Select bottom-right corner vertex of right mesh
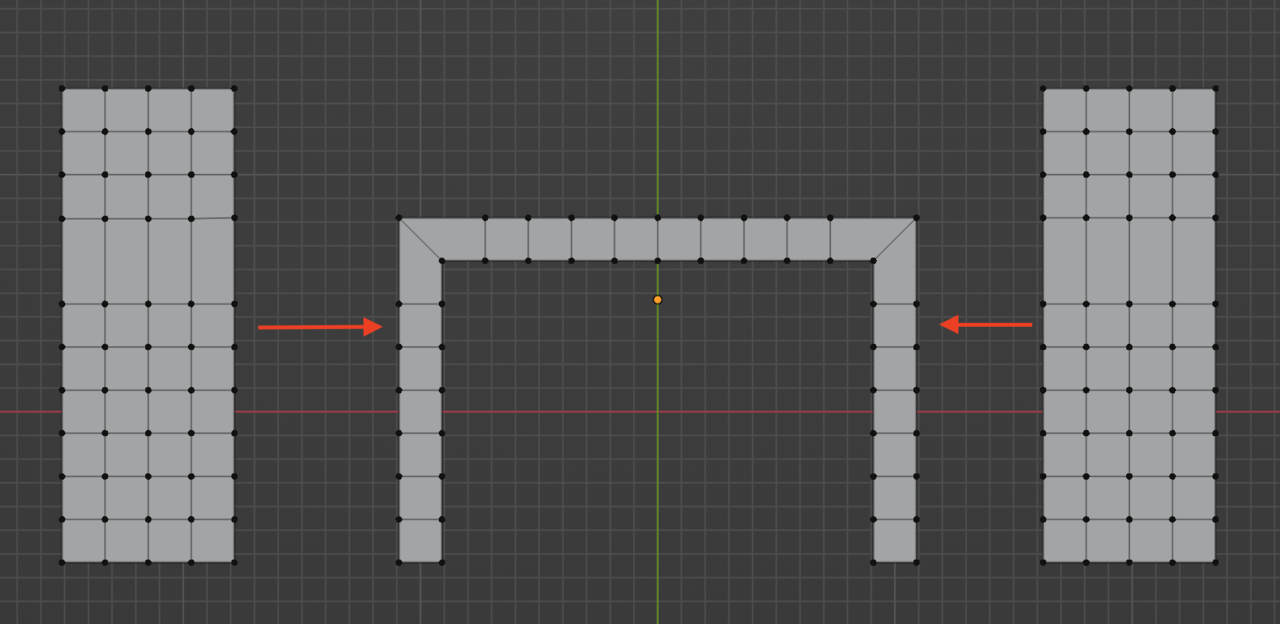This screenshot has width=1280, height=624. pos(1215,562)
